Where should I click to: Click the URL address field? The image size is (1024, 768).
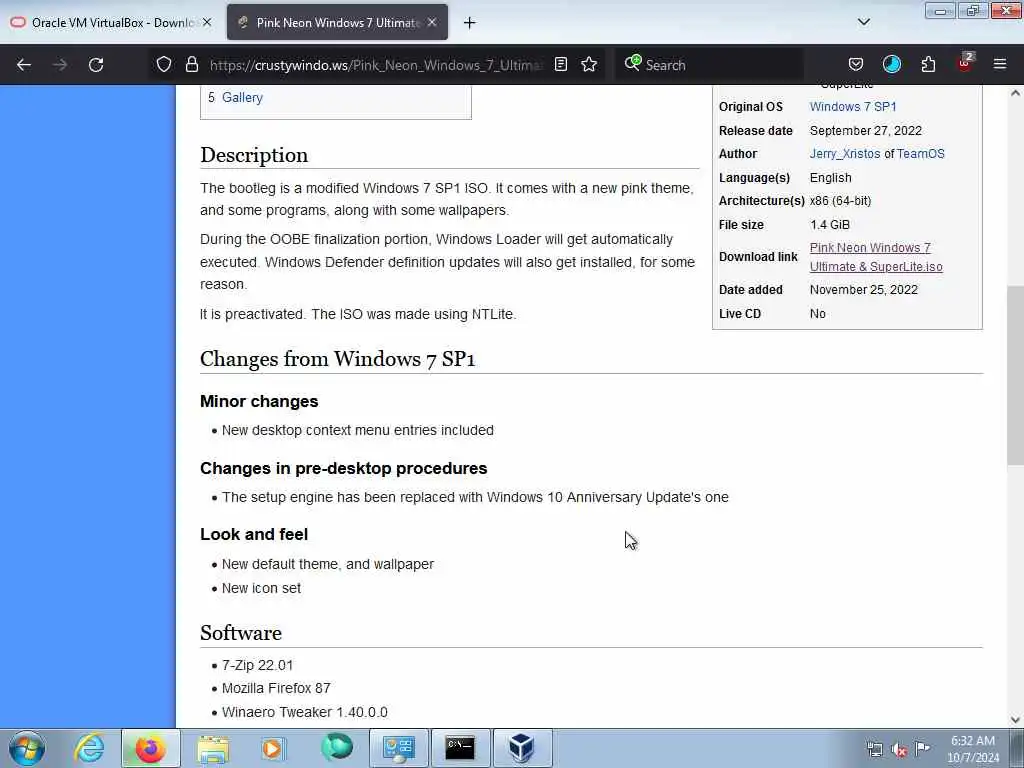click(x=376, y=65)
